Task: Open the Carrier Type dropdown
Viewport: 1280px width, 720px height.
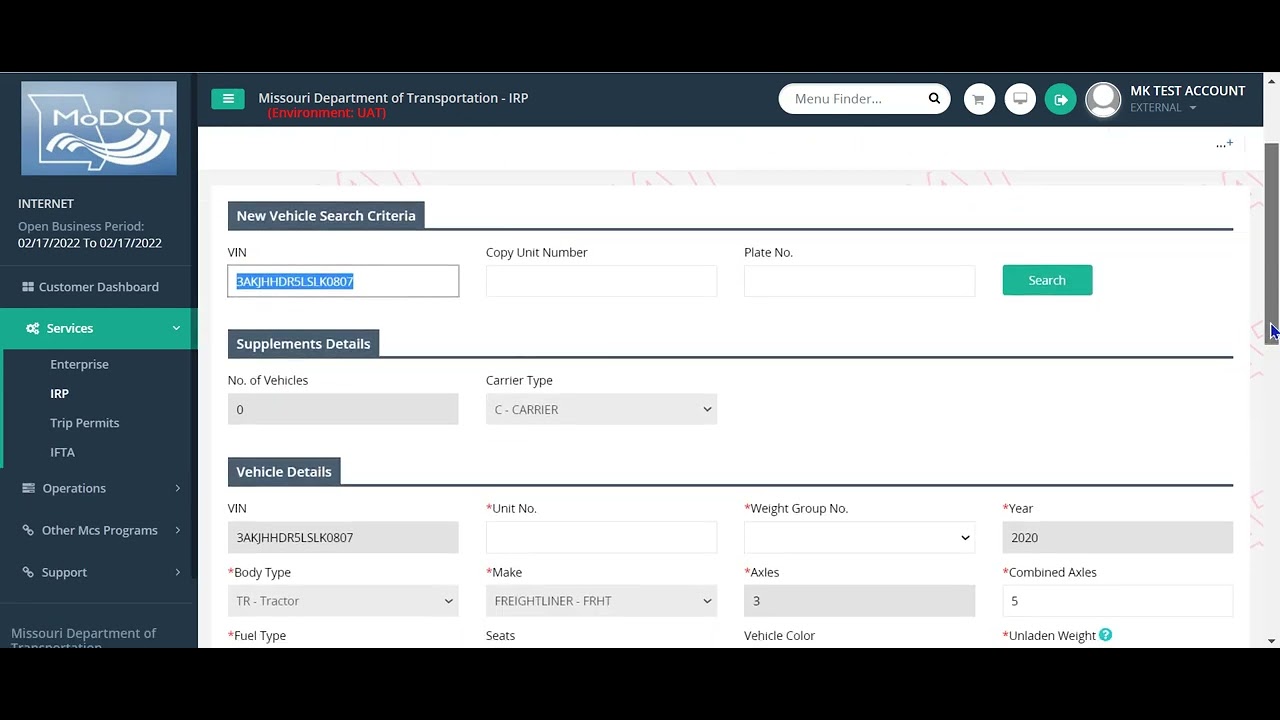Action: [x=601, y=409]
